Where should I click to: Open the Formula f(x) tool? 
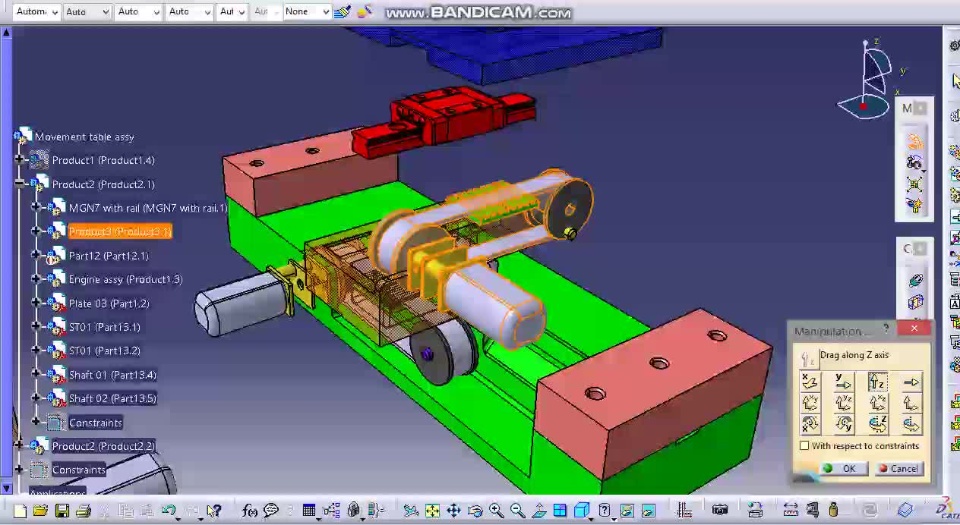249,510
